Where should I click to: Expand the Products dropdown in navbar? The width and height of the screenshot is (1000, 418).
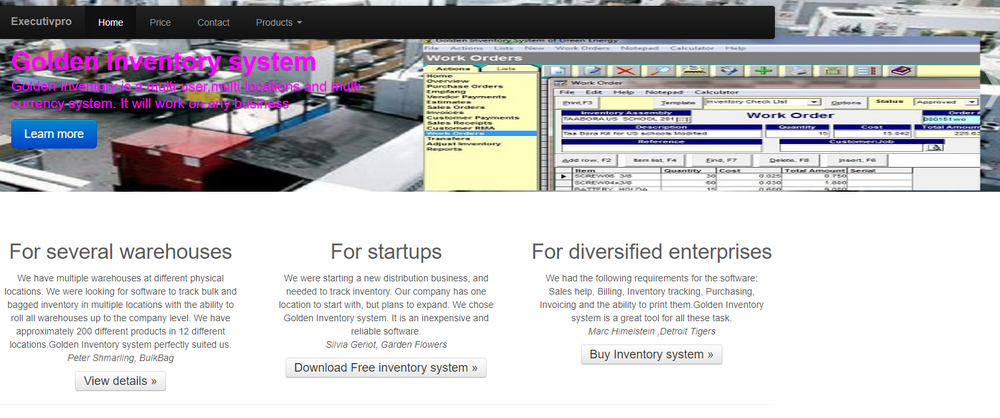[x=279, y=22]
